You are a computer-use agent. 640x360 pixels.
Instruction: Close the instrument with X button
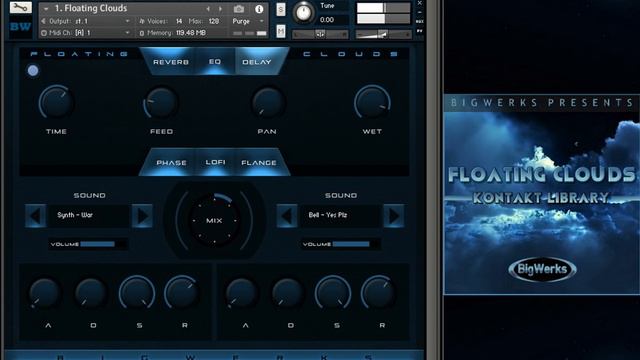point(420,3)
